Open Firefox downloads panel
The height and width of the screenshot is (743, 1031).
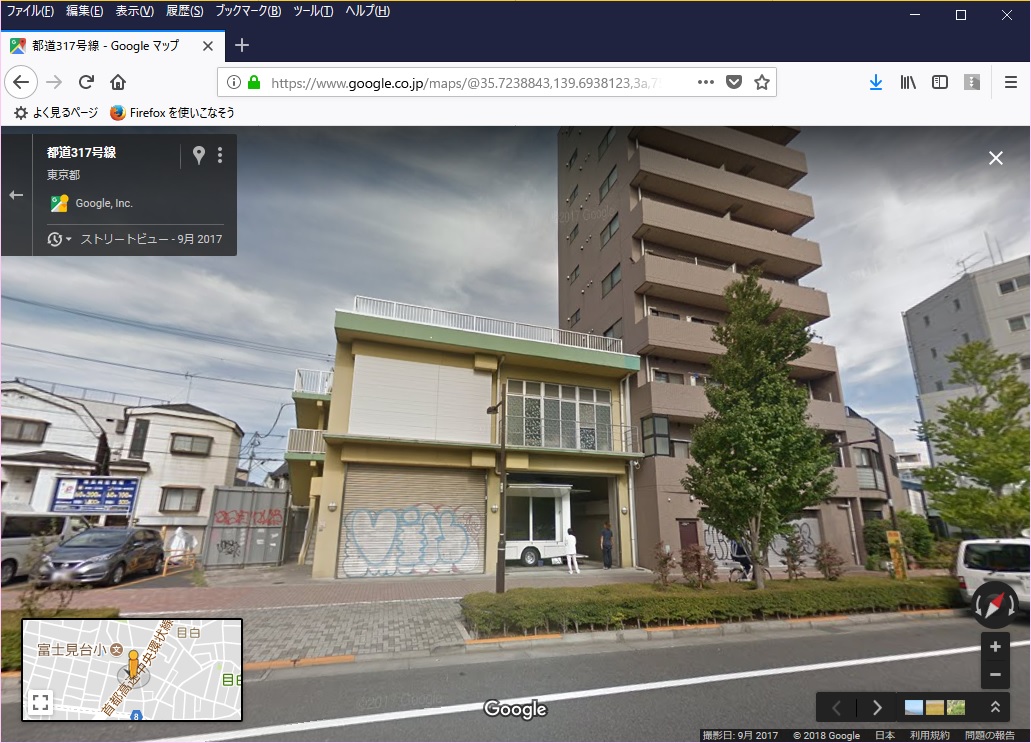pyautogui.click(x=875, y=83)
